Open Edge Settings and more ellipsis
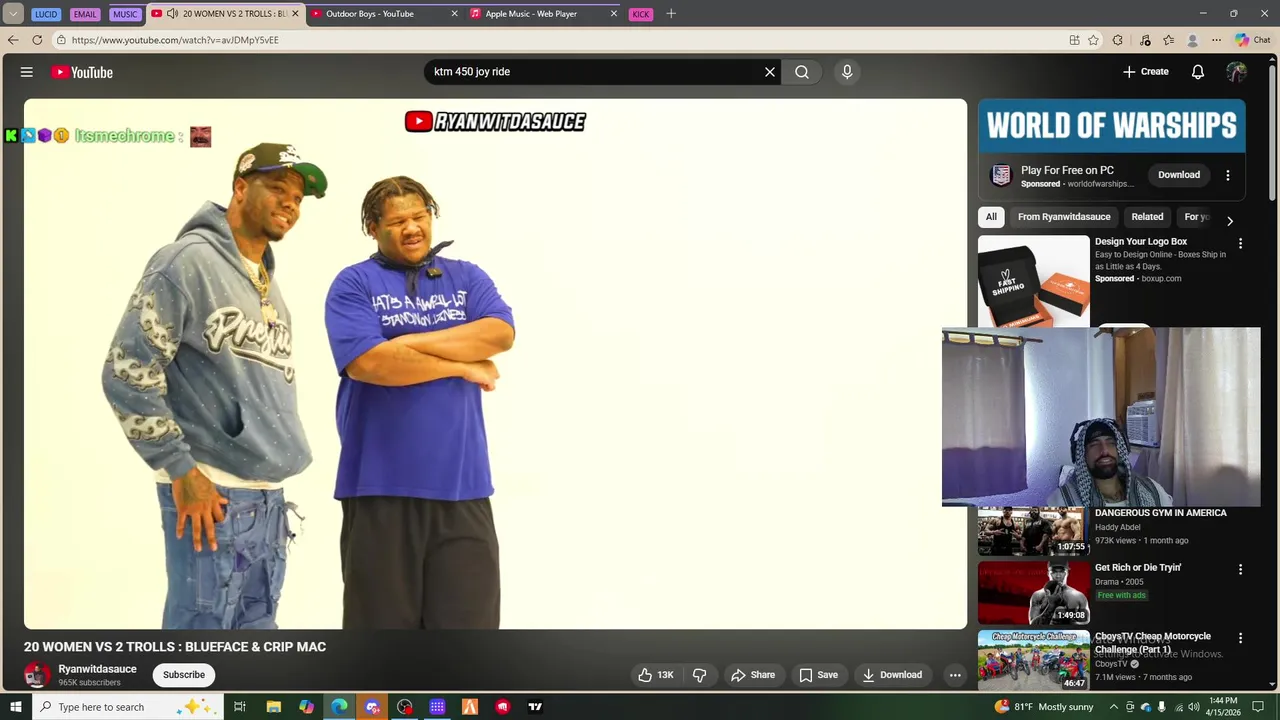 point(1216,40)
